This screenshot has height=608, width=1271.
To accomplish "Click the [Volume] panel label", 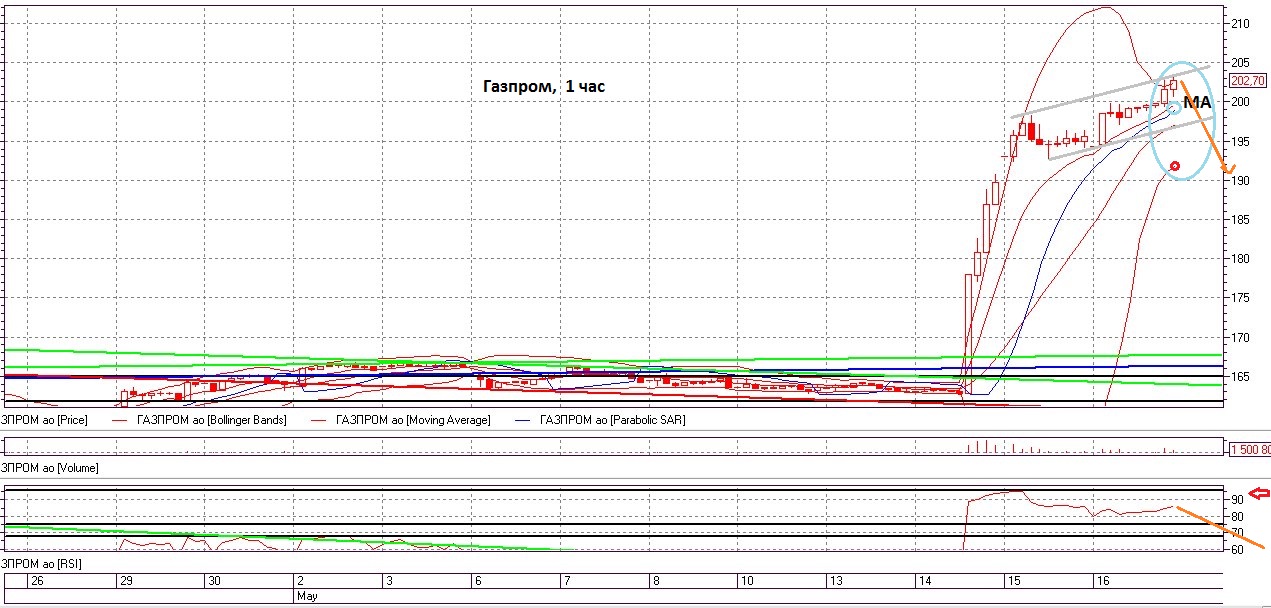I will click(49, 467).
